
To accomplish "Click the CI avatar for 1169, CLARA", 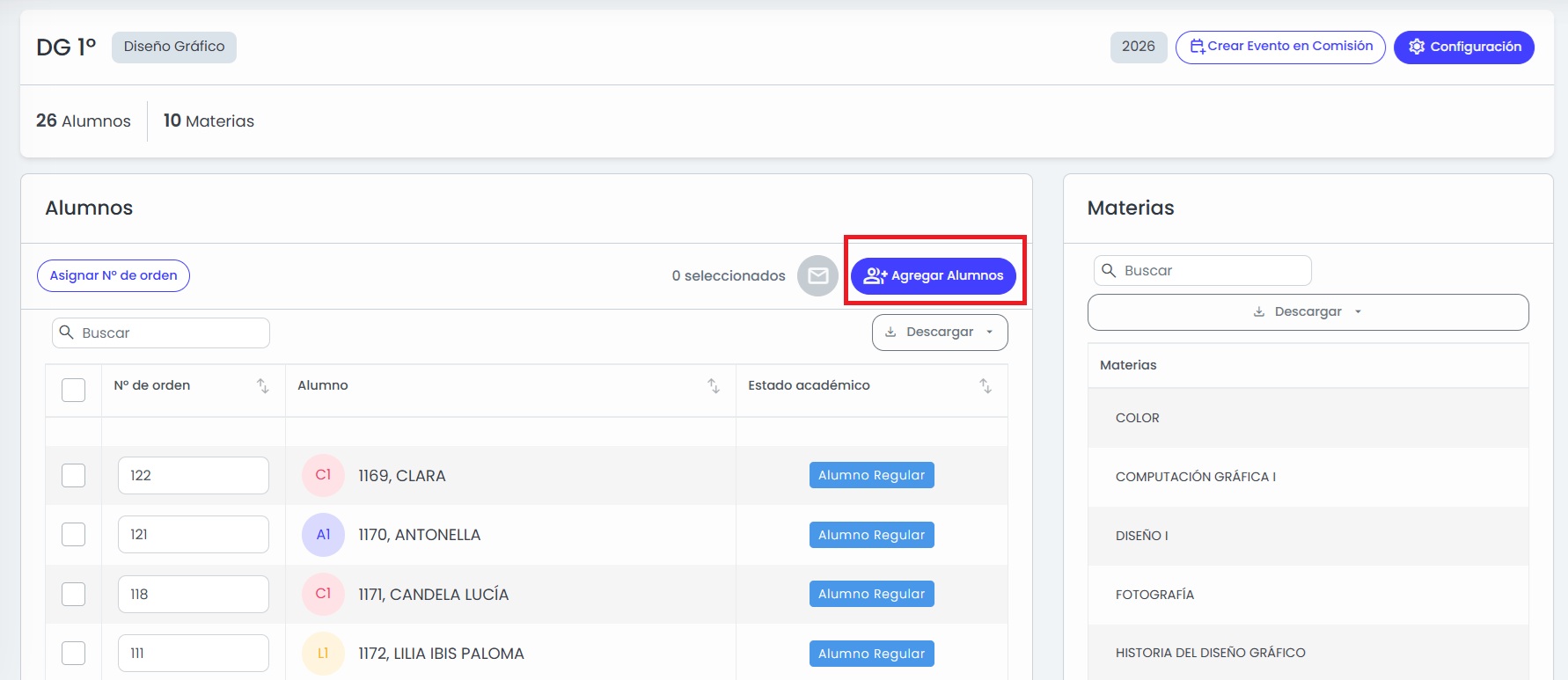I will 323,475.
